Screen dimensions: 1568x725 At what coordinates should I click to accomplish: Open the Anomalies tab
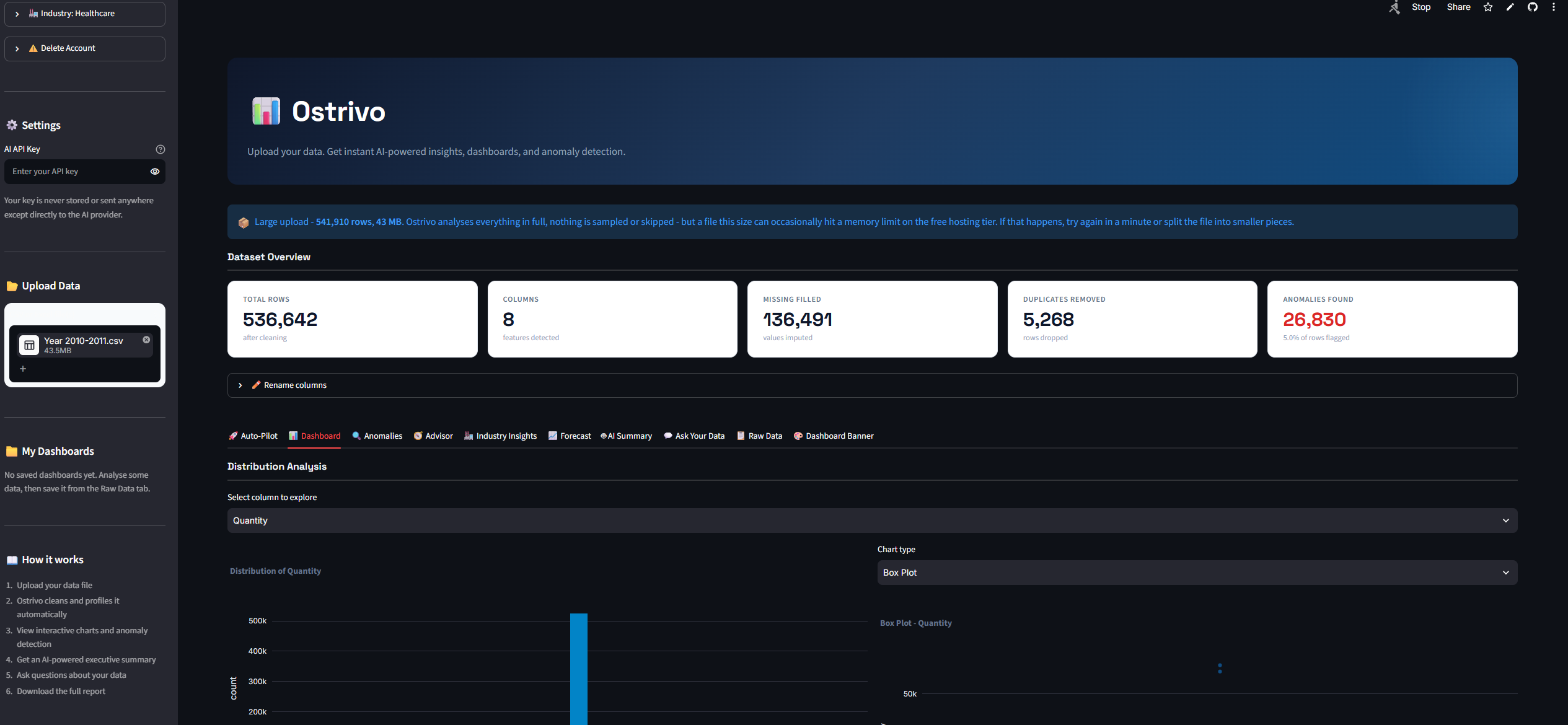377,436
